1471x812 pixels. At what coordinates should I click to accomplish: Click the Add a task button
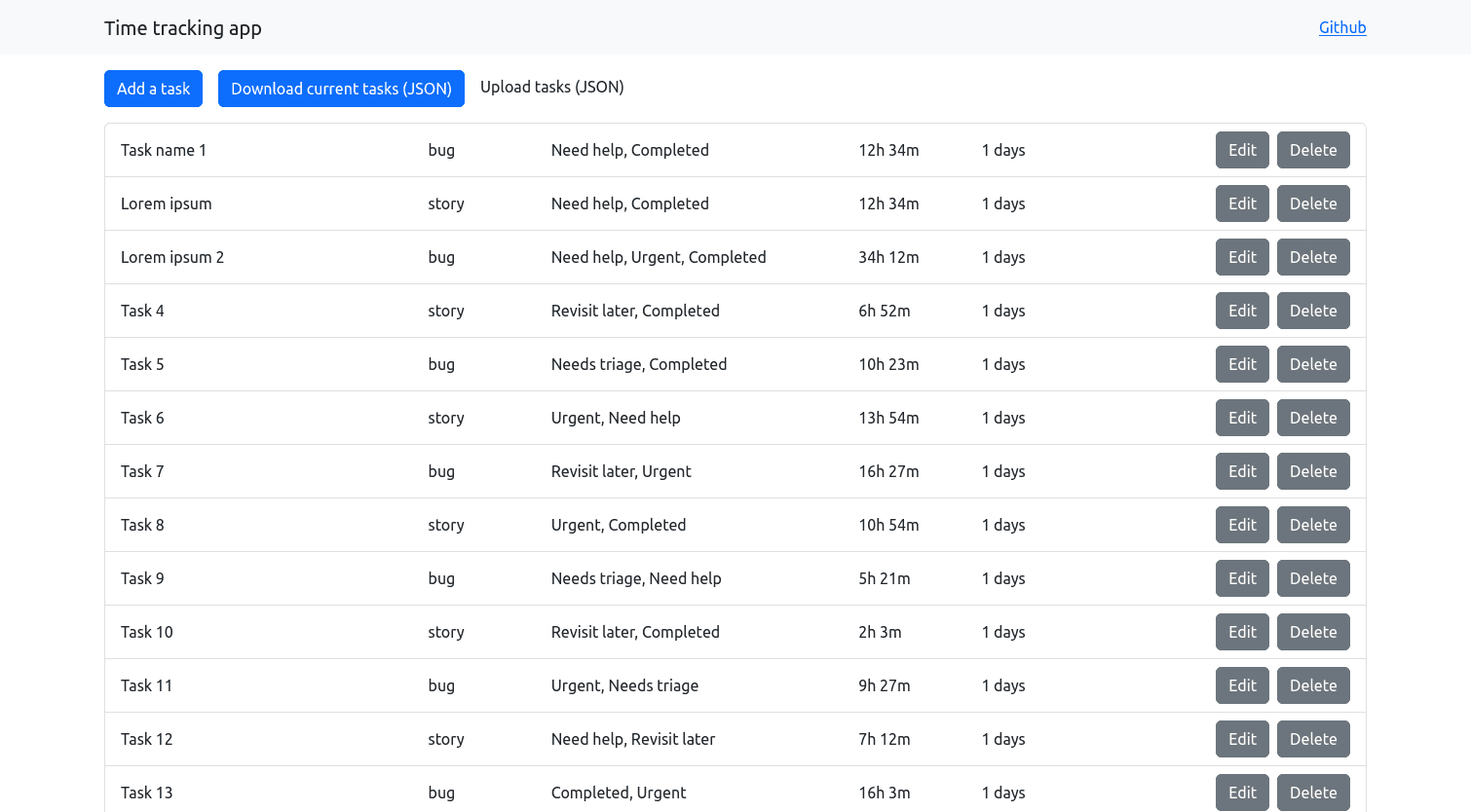[x=153, y=89]
